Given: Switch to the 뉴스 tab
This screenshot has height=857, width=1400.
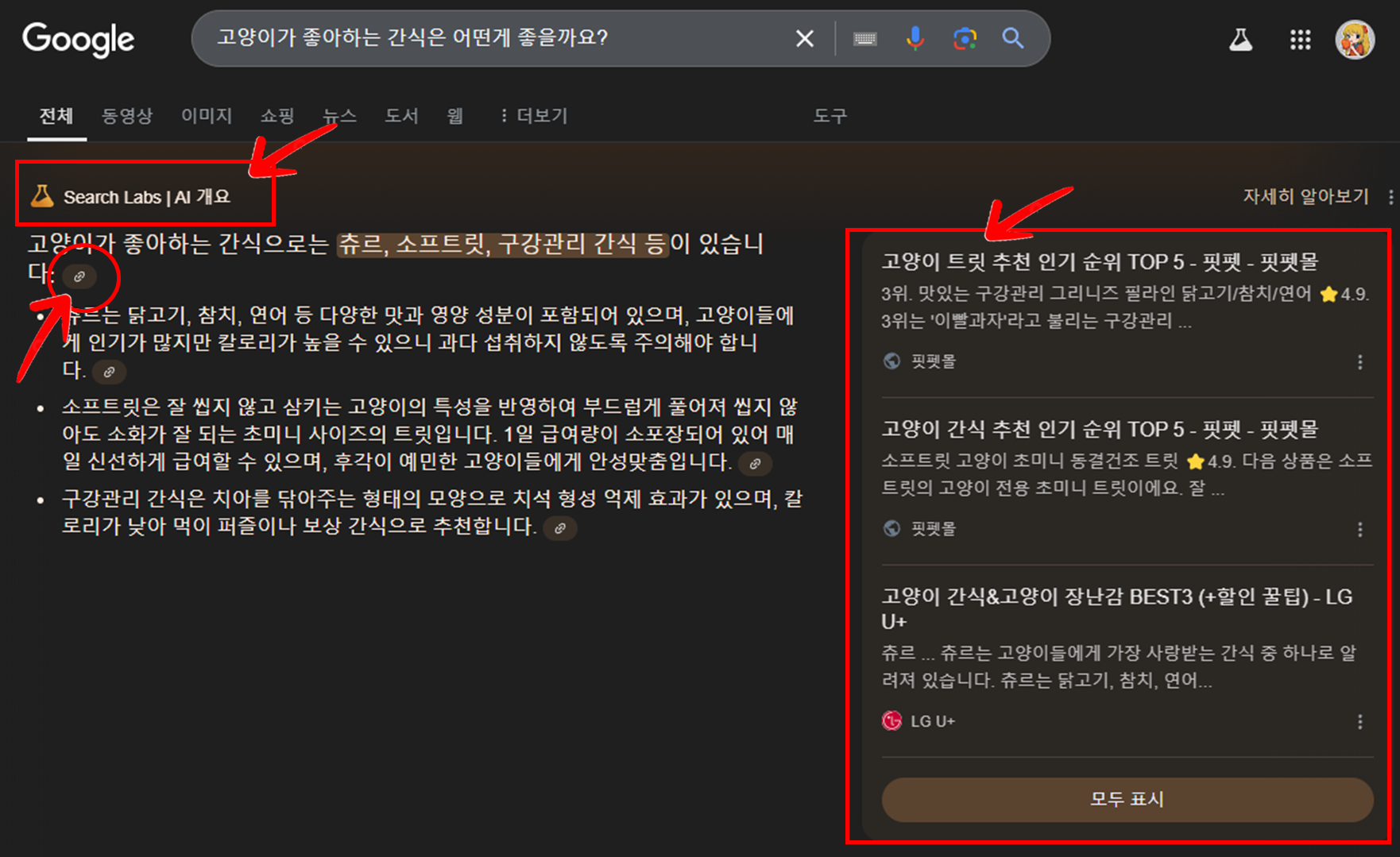Looking at the screenshot, I should click(339, 116).
